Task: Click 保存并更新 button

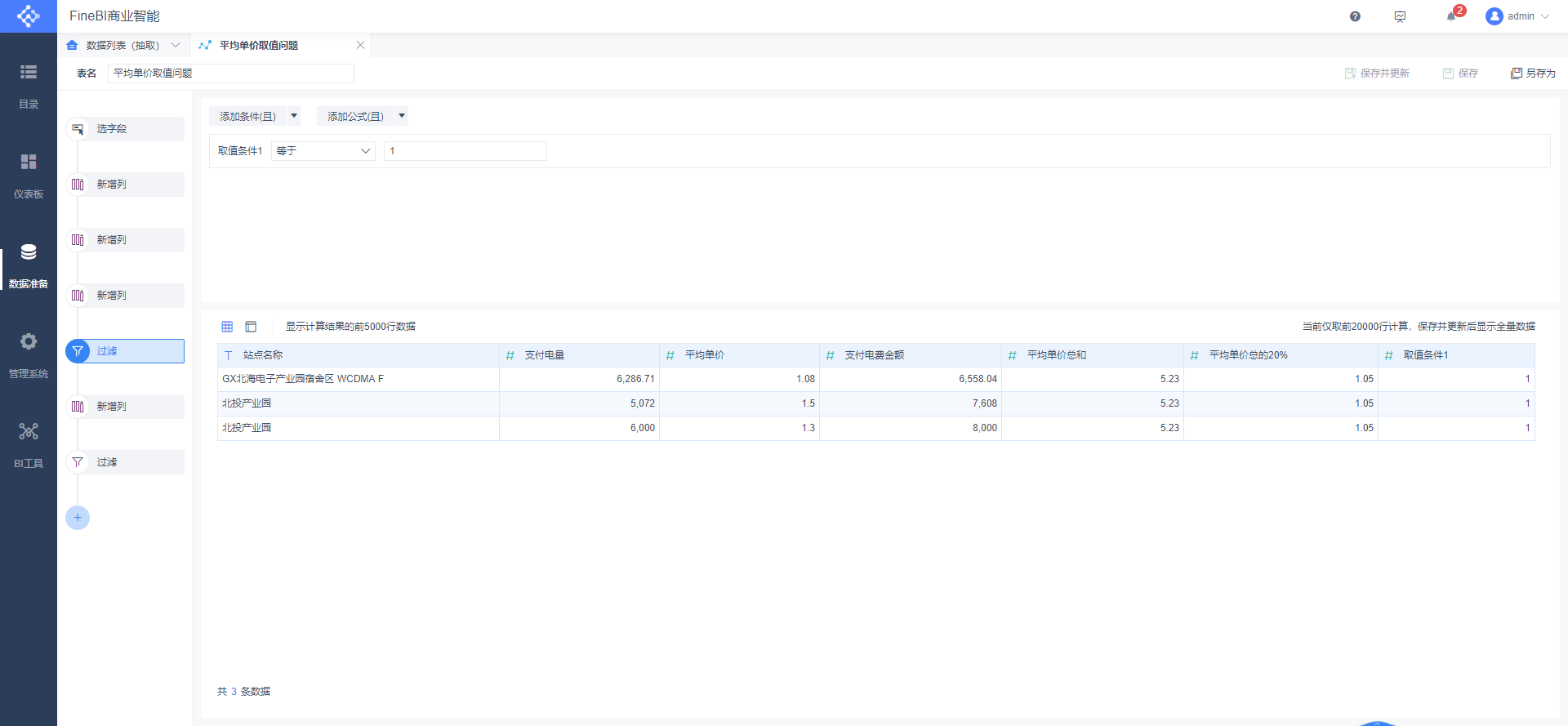Action: (1377, 73)
